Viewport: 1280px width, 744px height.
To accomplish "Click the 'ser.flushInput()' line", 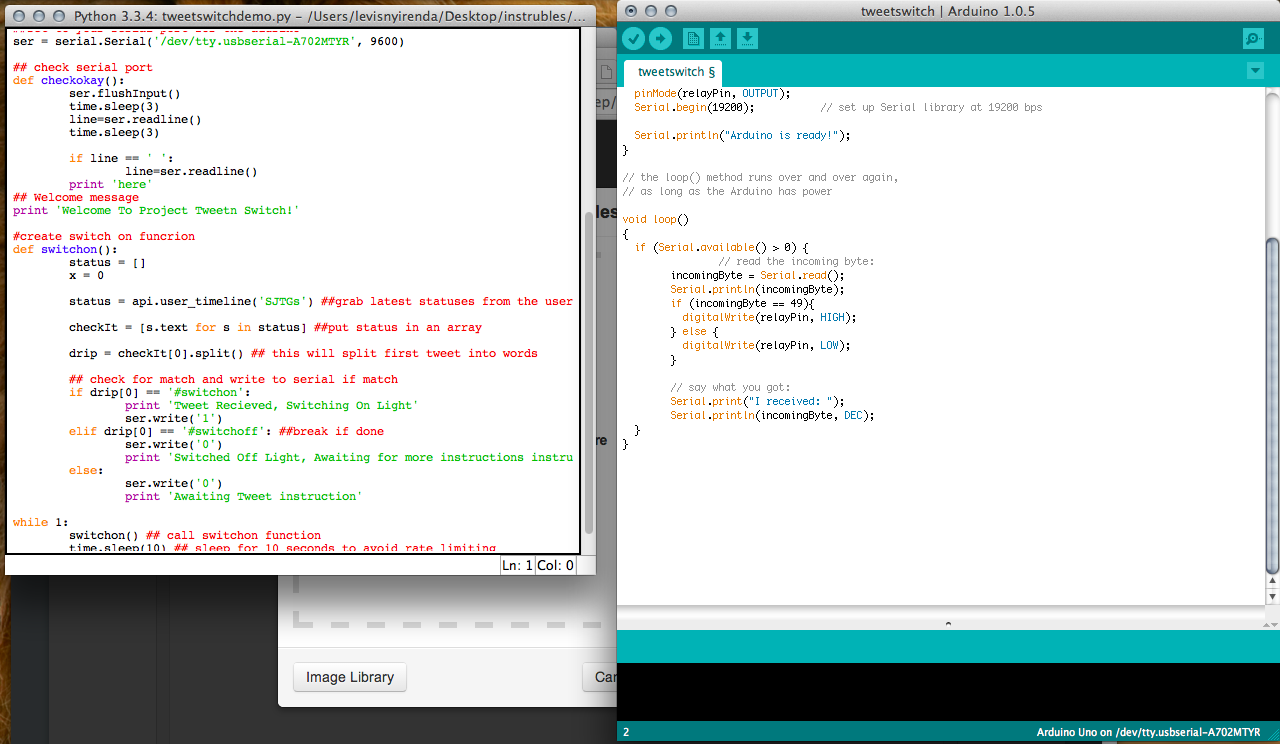I will (x=125, y=94).
